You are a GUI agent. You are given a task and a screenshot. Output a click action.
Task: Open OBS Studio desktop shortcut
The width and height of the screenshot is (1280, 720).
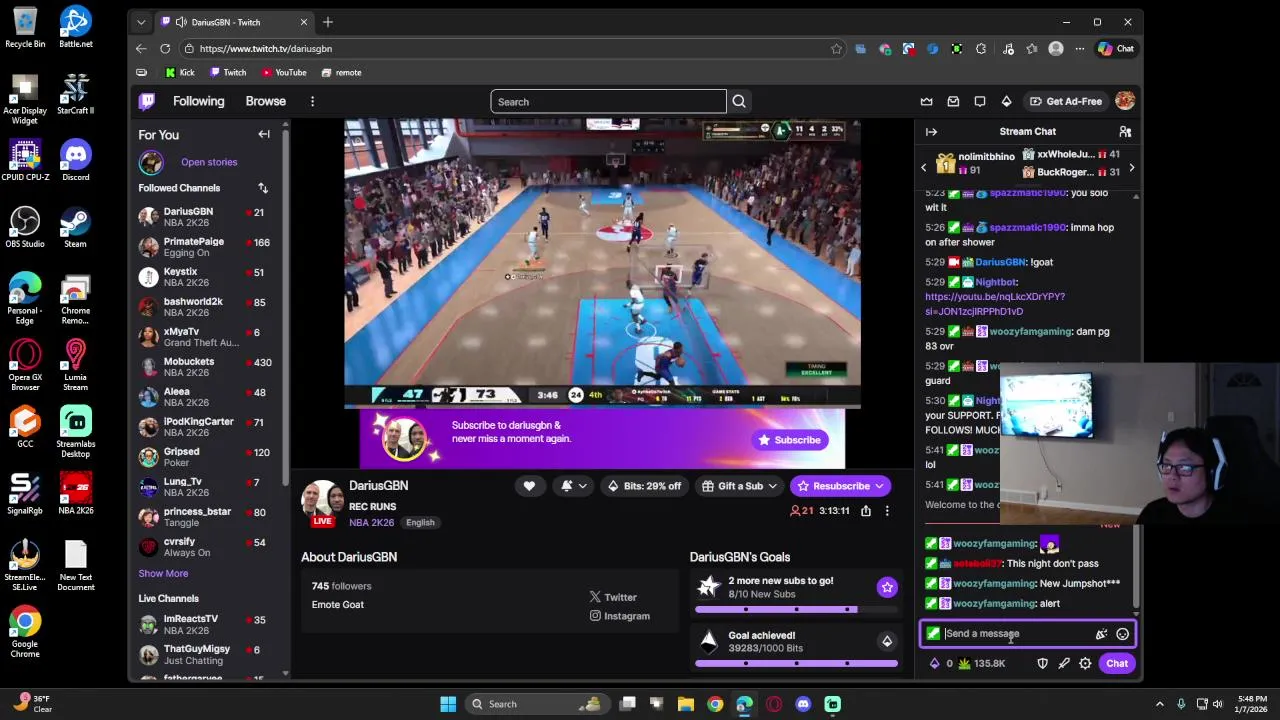click(x=25, y=227)
